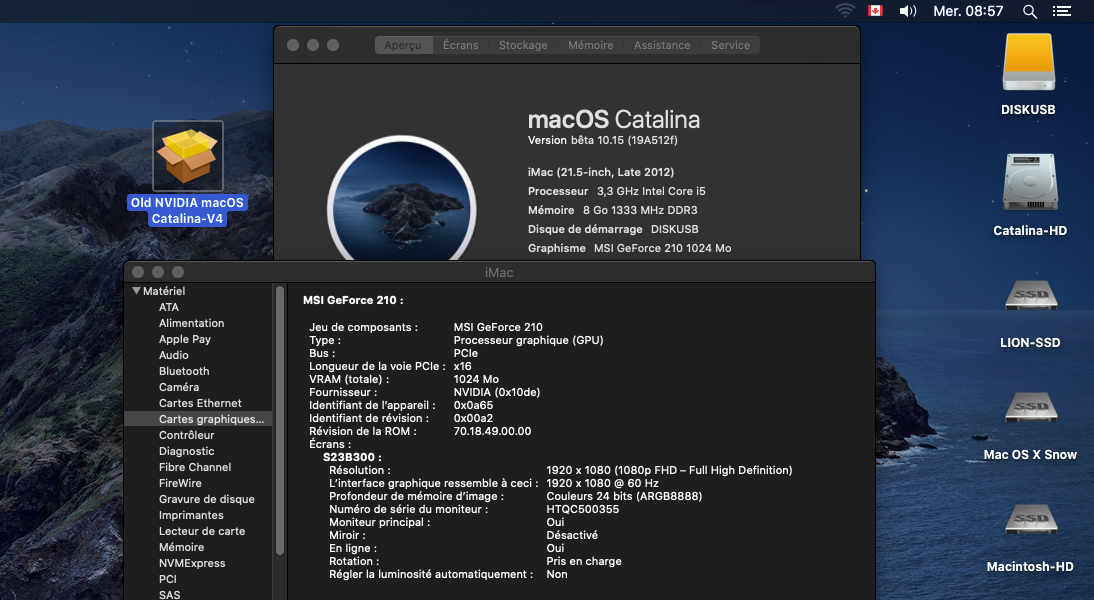Open the Mac OS X Snow drive icon
The height and width of the screenshot is (600, 1094).
click(1031, 407)
